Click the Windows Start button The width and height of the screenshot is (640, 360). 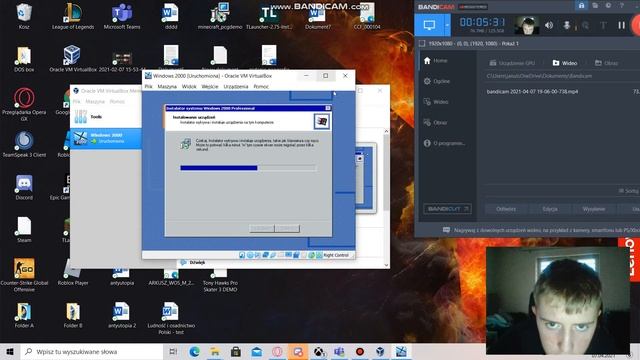click(x=10, y=351)
